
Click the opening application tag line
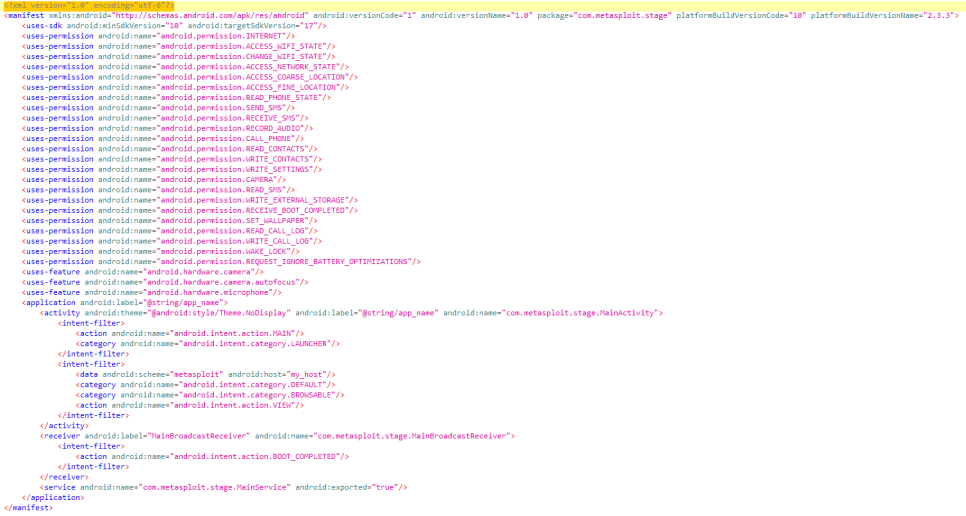[125, 303]
